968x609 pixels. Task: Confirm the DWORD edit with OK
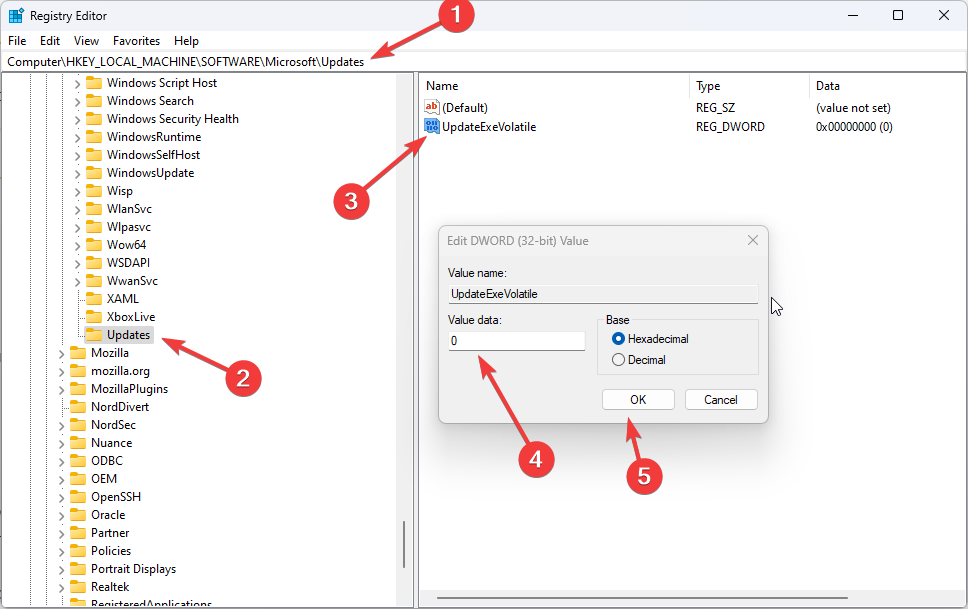638,400
